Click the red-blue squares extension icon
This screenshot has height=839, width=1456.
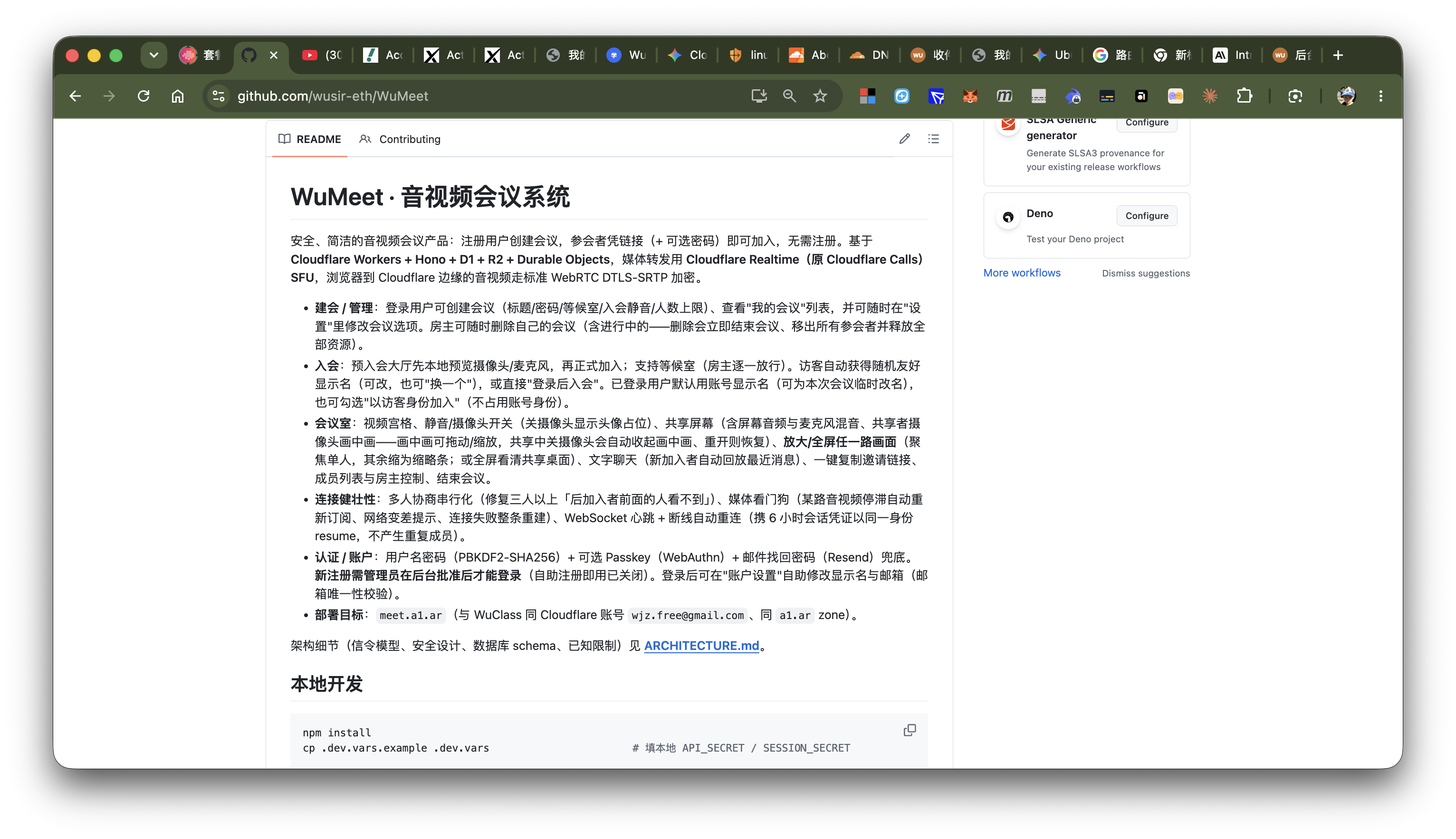click(x=867, y=95)
